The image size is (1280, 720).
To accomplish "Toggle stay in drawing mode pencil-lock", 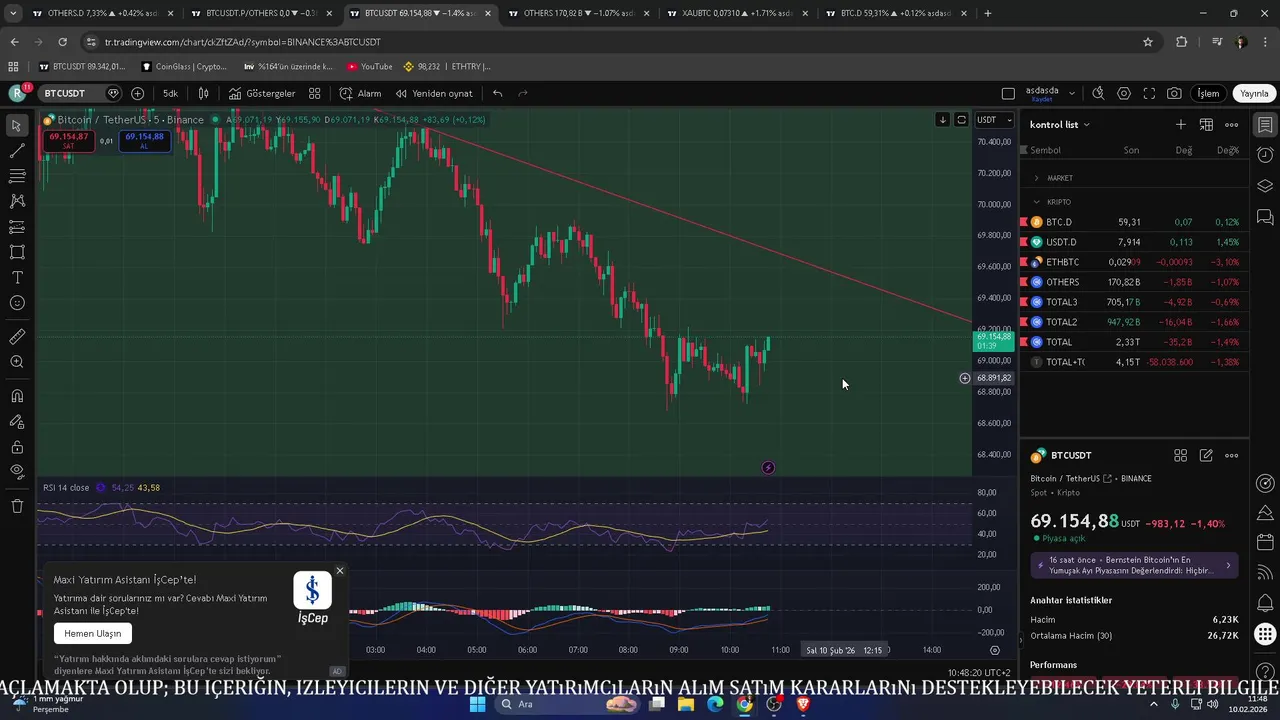I will click(16, 421).
